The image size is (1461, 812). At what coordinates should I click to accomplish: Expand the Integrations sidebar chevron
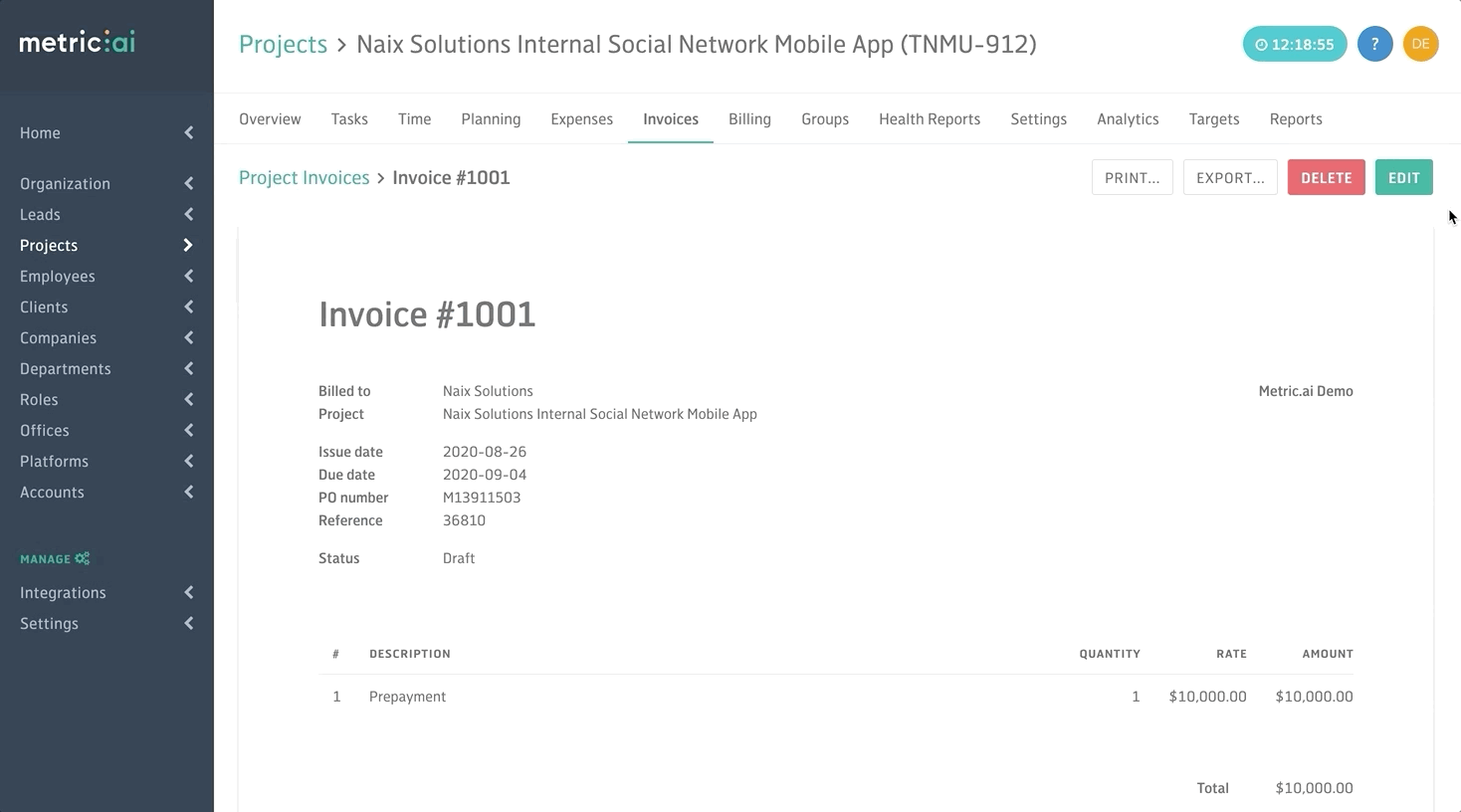click(x=188, y=592)
